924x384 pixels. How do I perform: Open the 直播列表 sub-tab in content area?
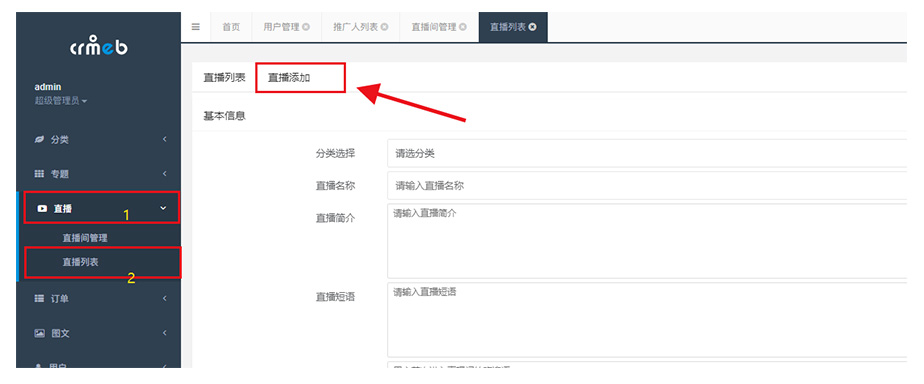pyautogui.click(x=224, y=78)
